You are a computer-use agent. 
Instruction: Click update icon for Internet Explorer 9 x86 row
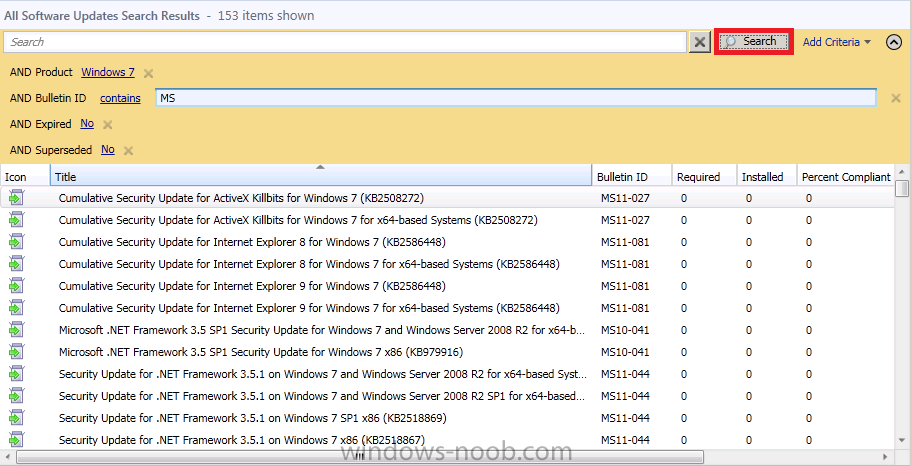(16, 286)
